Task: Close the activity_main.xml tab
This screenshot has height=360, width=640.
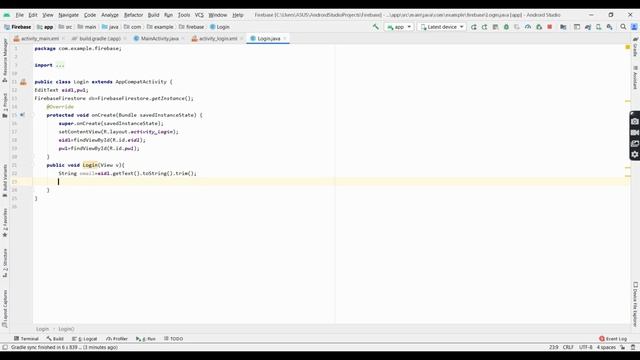Action: click(63, 38)
